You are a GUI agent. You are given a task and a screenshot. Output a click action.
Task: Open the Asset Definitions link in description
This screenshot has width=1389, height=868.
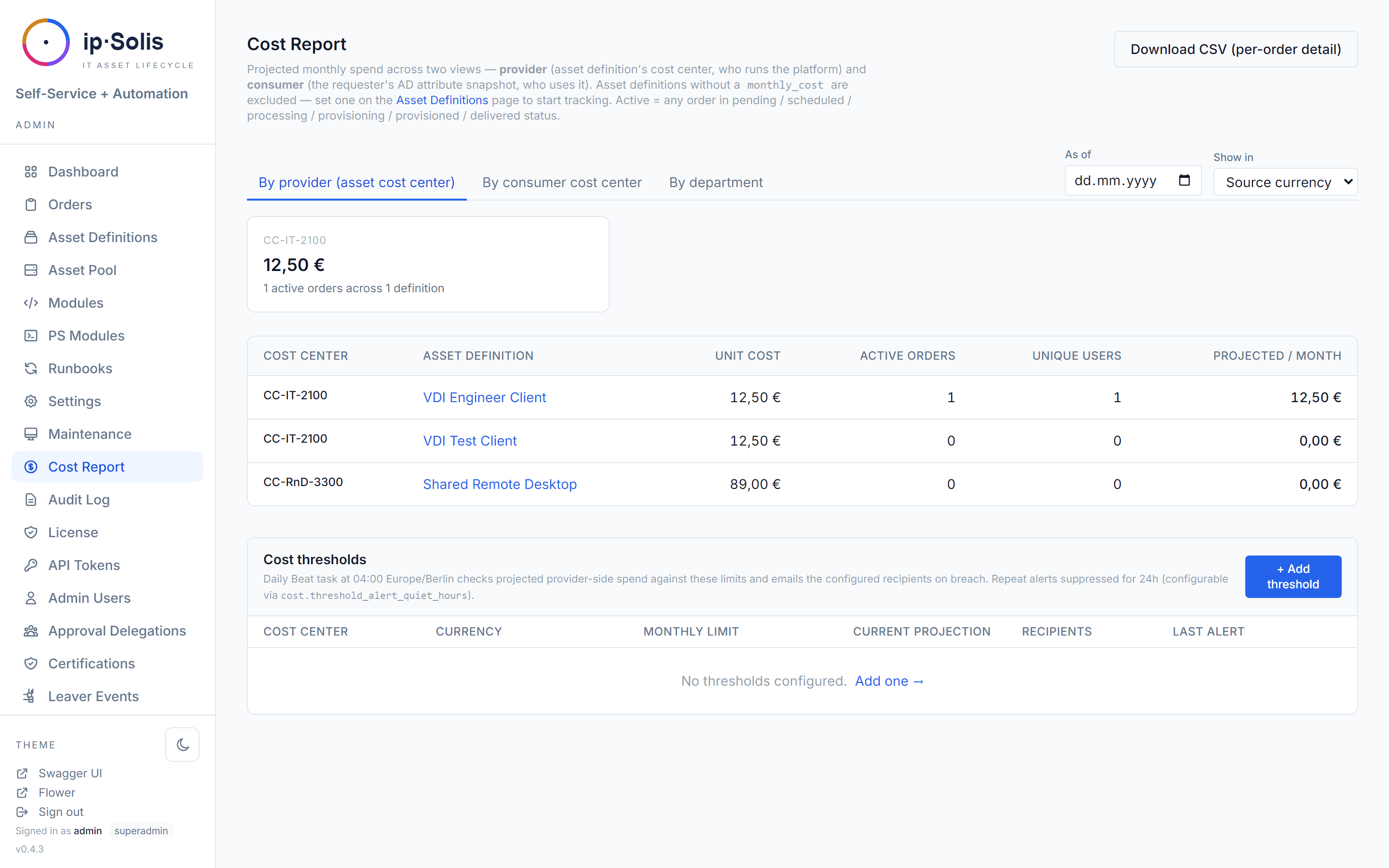[x=442, y=100]
